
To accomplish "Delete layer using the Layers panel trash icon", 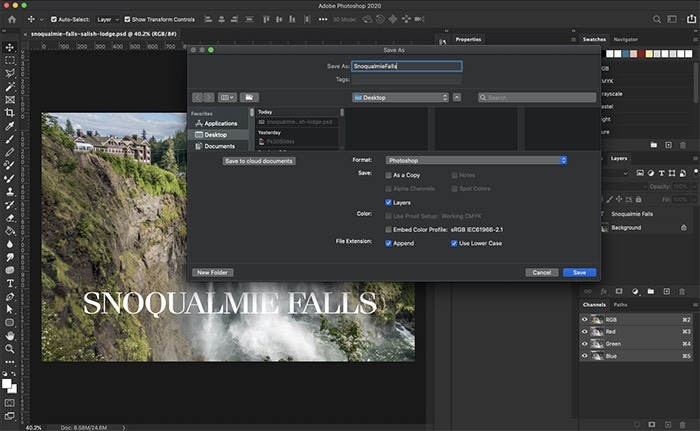I will point(683,290).
